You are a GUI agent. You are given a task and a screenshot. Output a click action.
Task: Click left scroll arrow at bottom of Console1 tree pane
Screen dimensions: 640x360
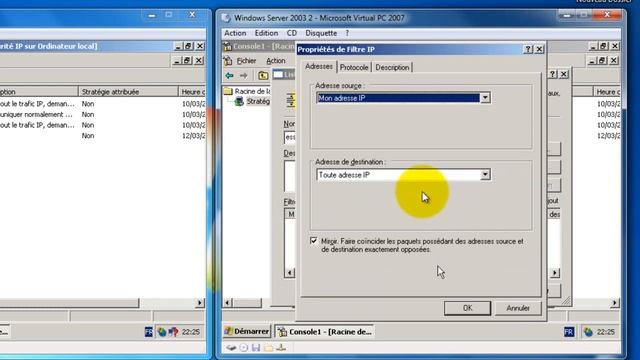[x=228, y=303]
